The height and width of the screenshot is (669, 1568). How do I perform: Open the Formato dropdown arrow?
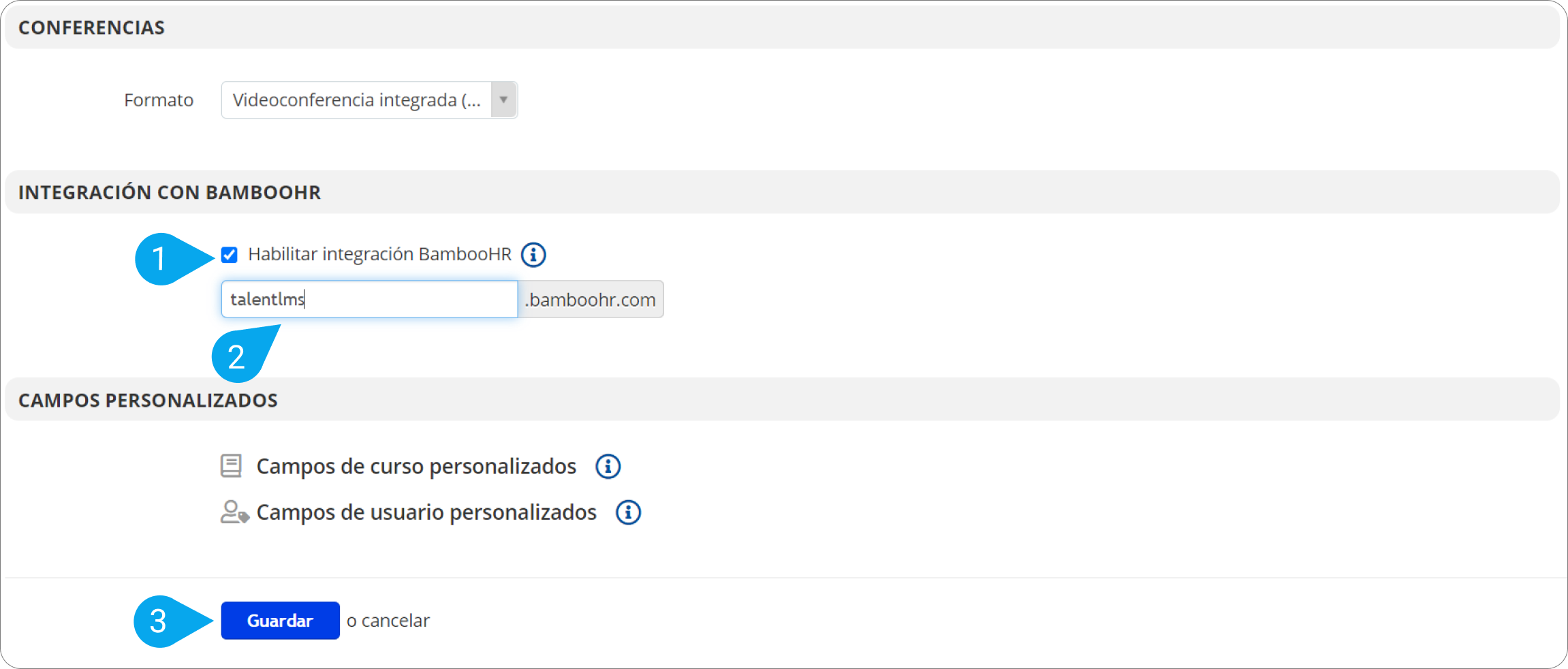click(503, 100)
